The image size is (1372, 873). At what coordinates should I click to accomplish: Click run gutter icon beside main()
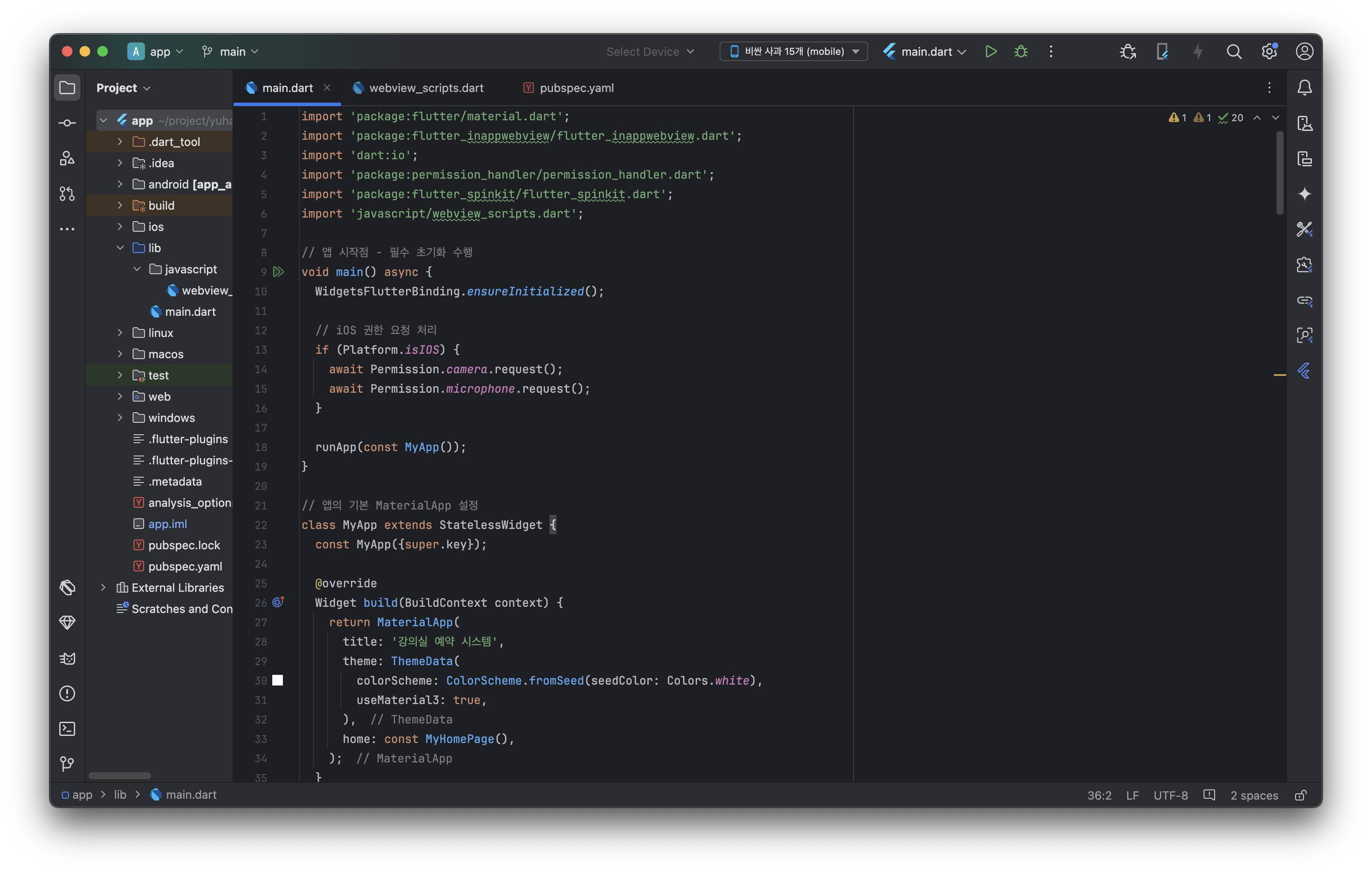pos(278,272)
